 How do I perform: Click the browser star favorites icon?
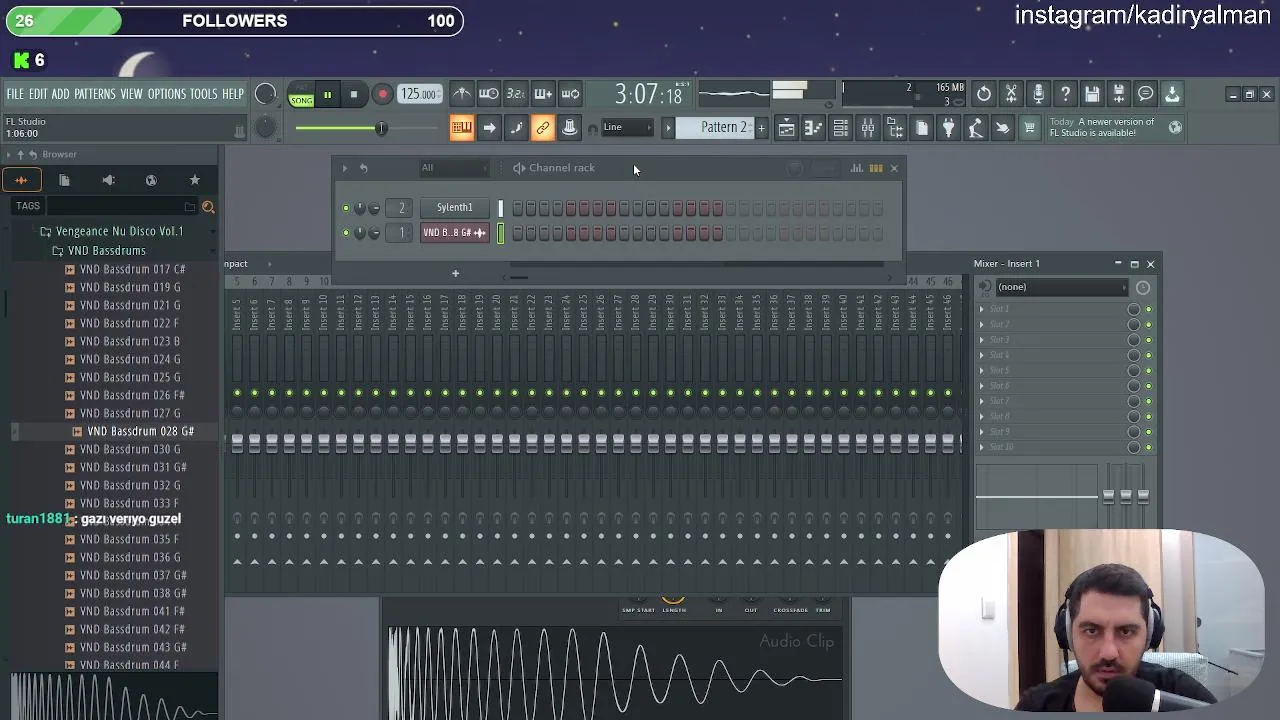(x=195, y=180)
